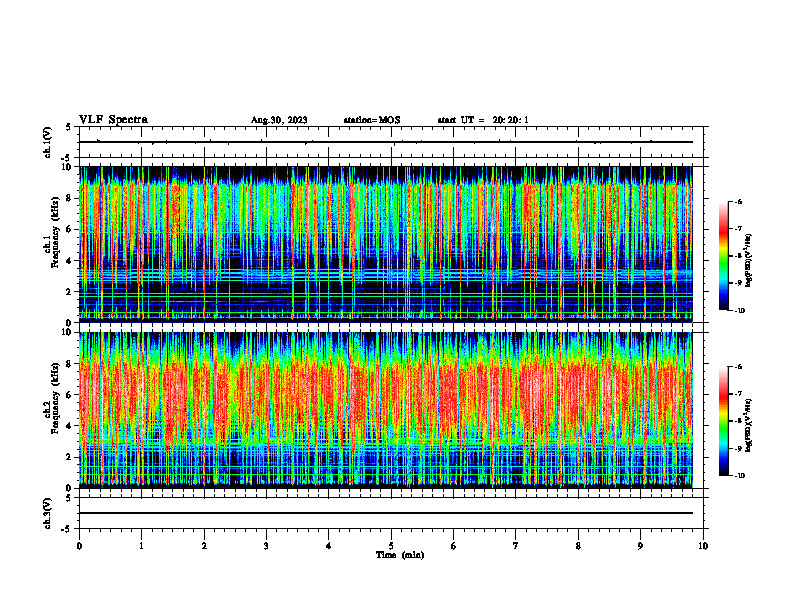This screenshot has width=792, height=612.
Task: Click the ch.2 spectrogram color scale bar
Action: pos(723,421)
